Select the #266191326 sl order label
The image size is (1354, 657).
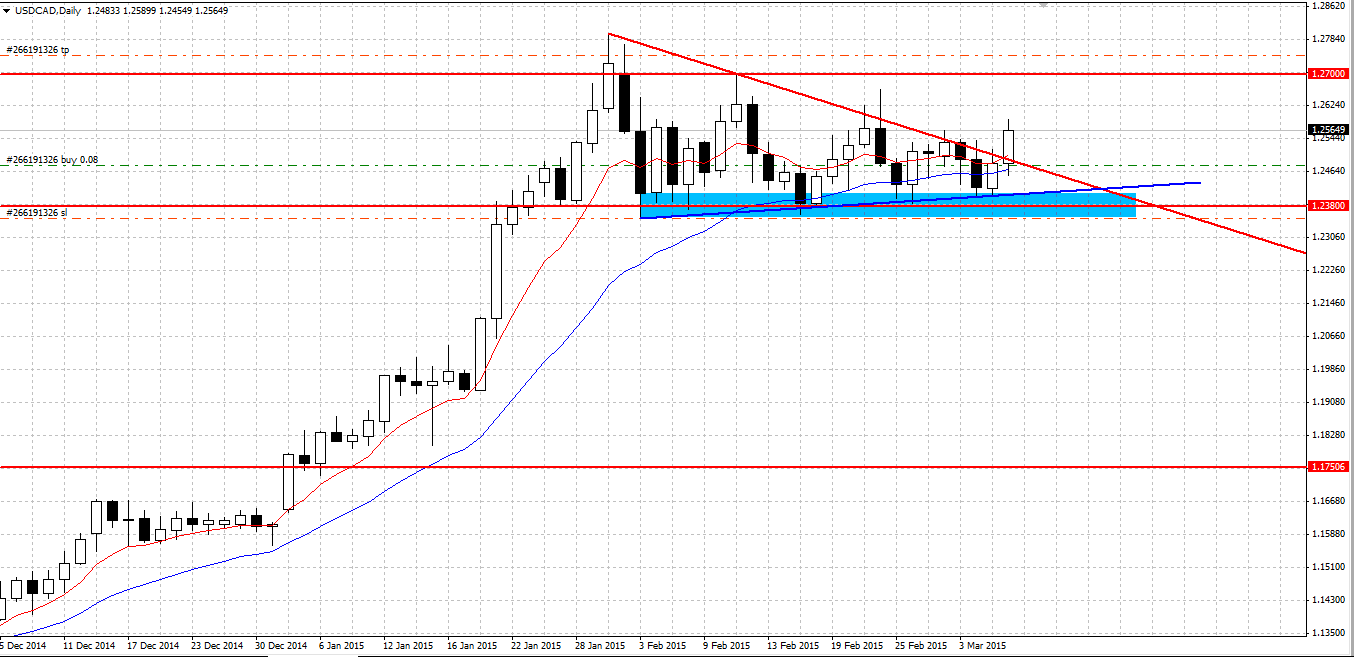point(37,213)
